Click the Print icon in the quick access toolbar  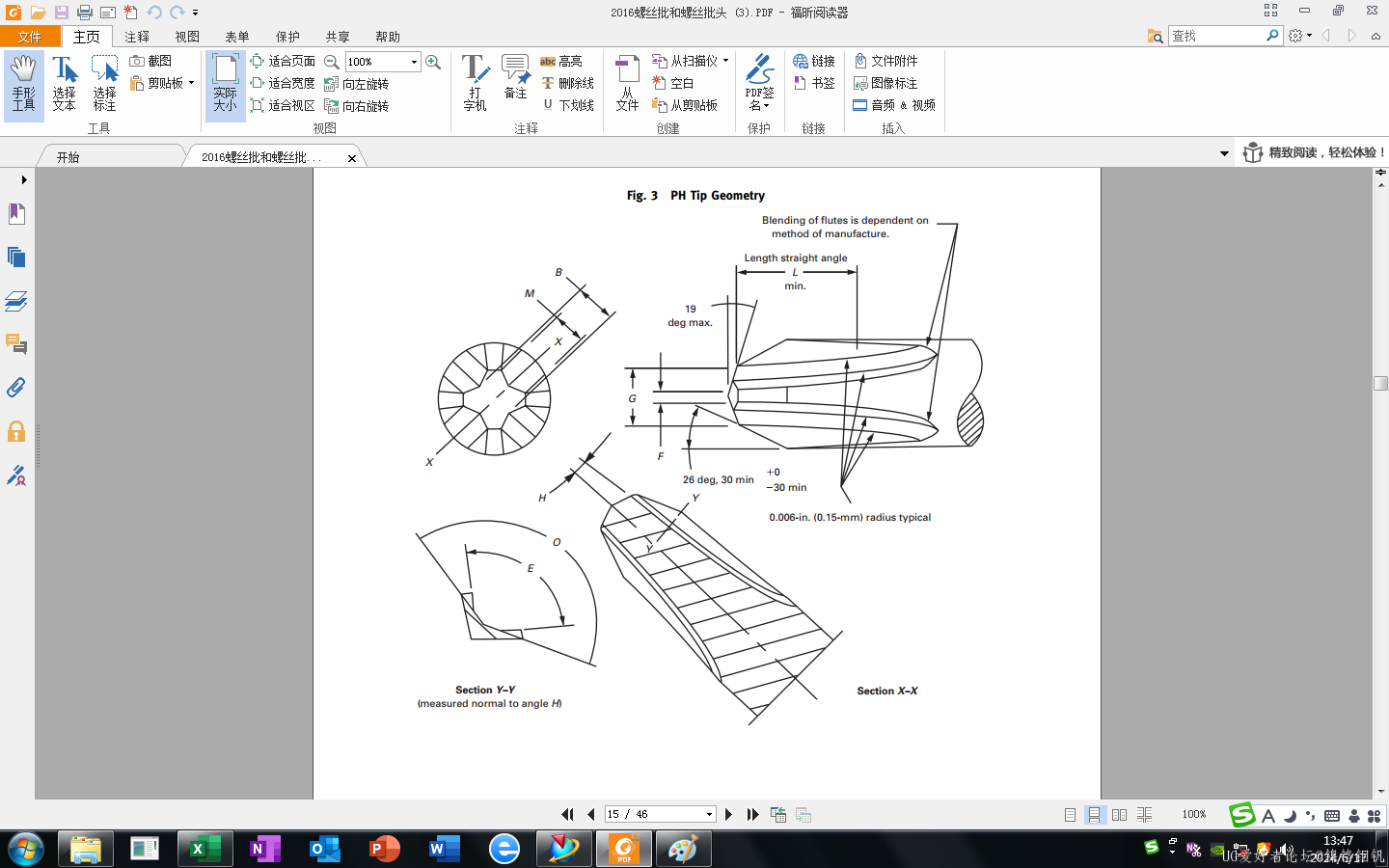85,13
